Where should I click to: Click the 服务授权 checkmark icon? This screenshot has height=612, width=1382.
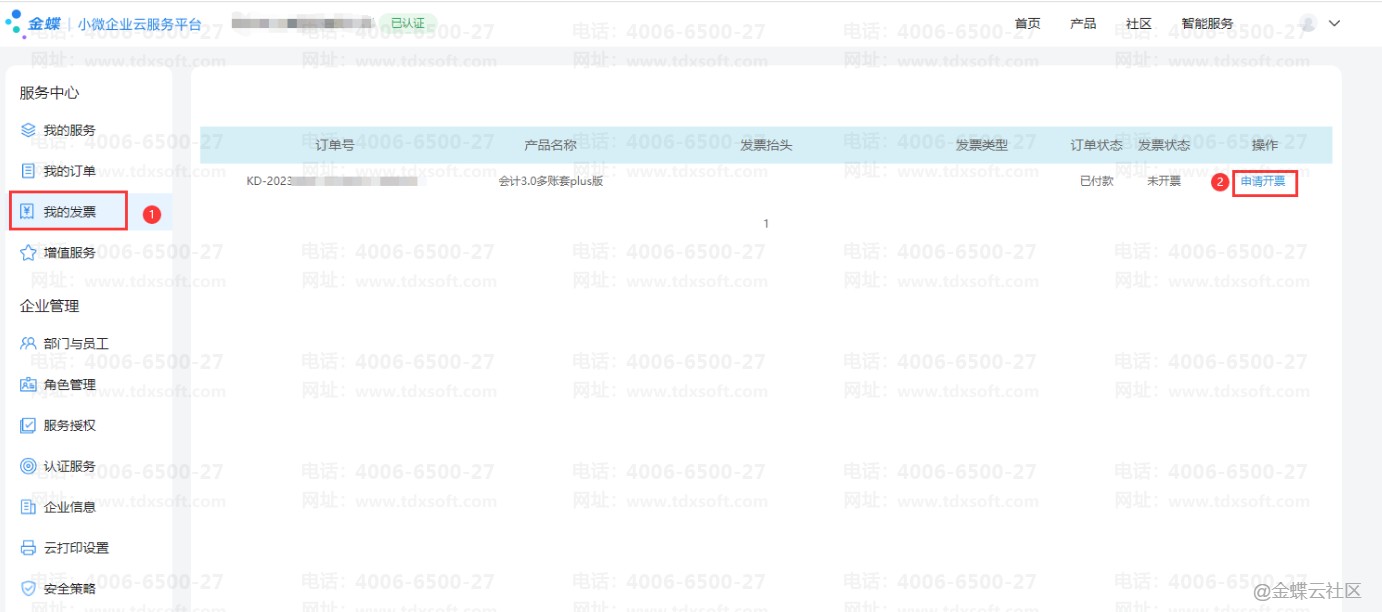tap(28, 425)
